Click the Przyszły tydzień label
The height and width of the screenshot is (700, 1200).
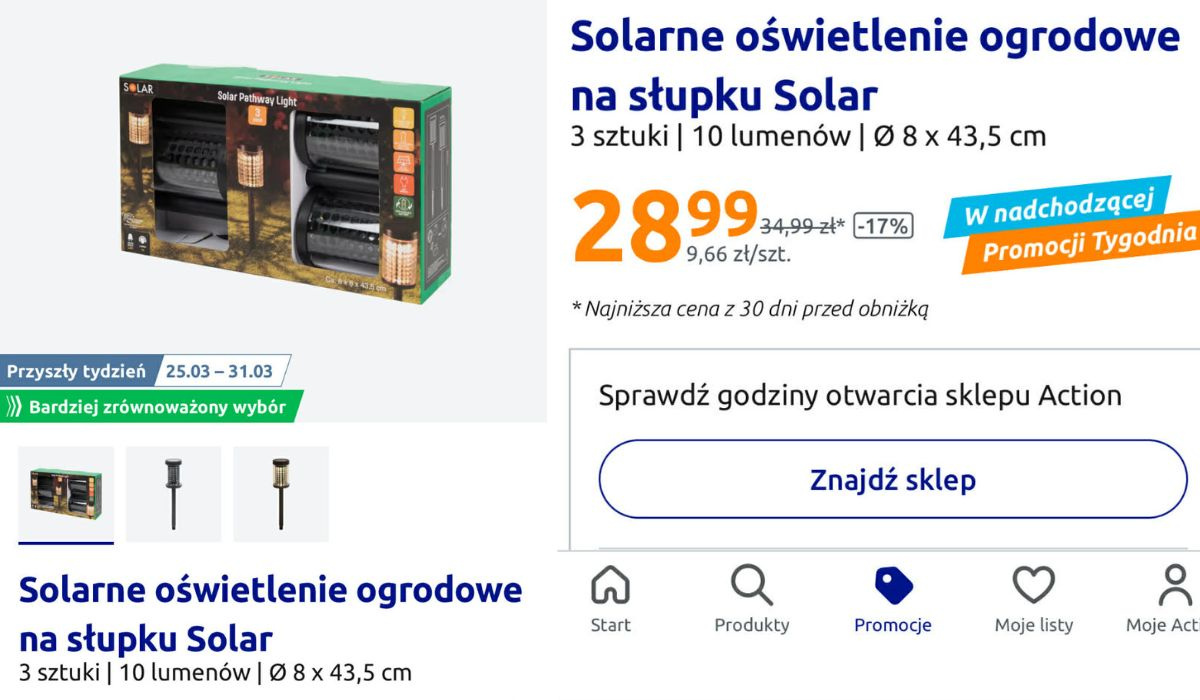(76, 371)
